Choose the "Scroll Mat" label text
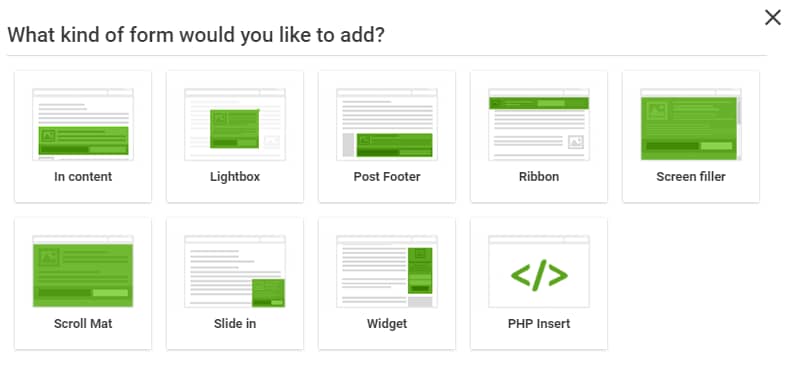 point(83,323)
